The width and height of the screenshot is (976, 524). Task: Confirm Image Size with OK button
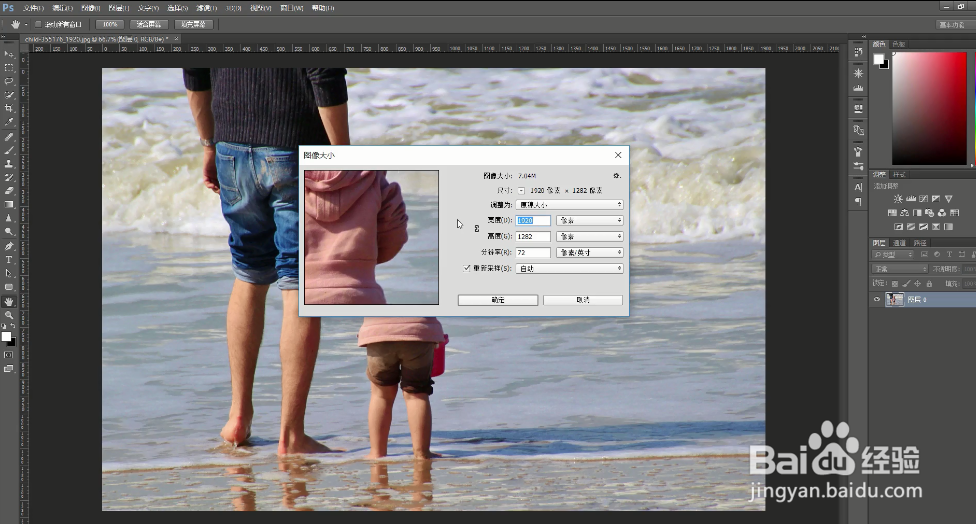pyautogui.click(x=498, y=300)
